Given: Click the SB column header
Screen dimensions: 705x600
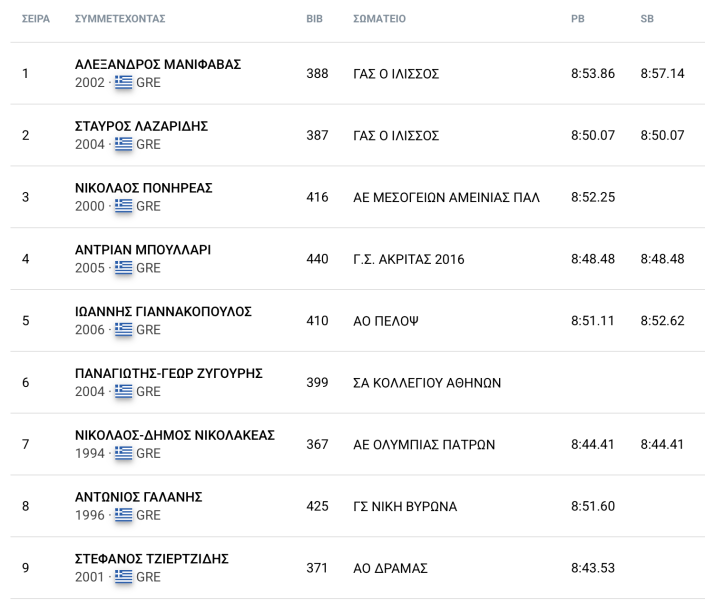Looking at the screenshot, I should pyautogui.click(x=647, y=19).
